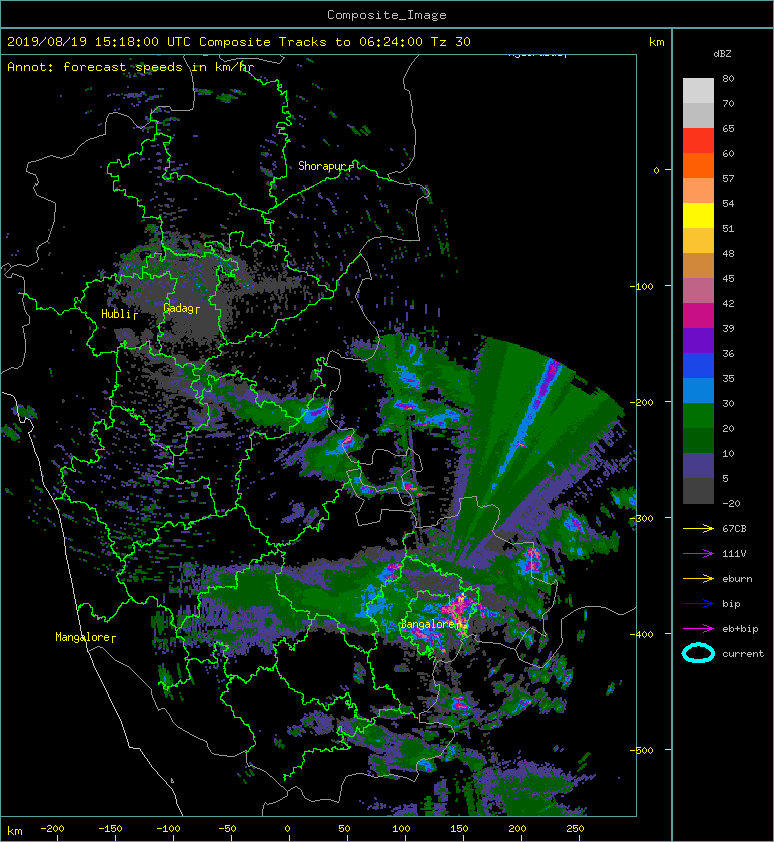
Task: Click the 45 dBZ scale value
Action: [x=728, y=278]
